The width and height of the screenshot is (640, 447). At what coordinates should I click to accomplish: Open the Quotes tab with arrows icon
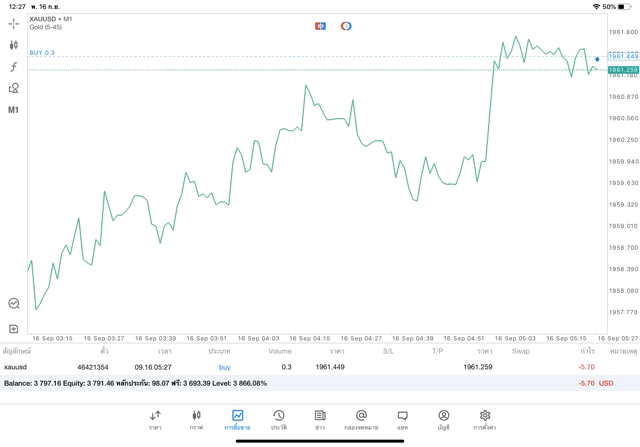click(155, 419)
